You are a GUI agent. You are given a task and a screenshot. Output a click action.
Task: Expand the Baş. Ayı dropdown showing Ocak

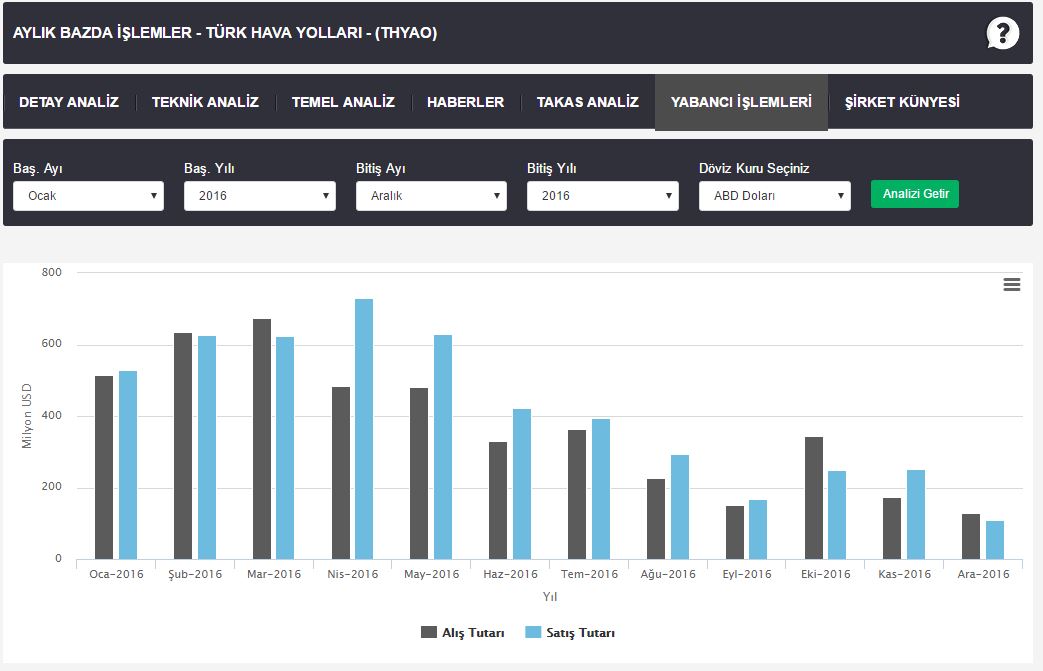point(88,196)
